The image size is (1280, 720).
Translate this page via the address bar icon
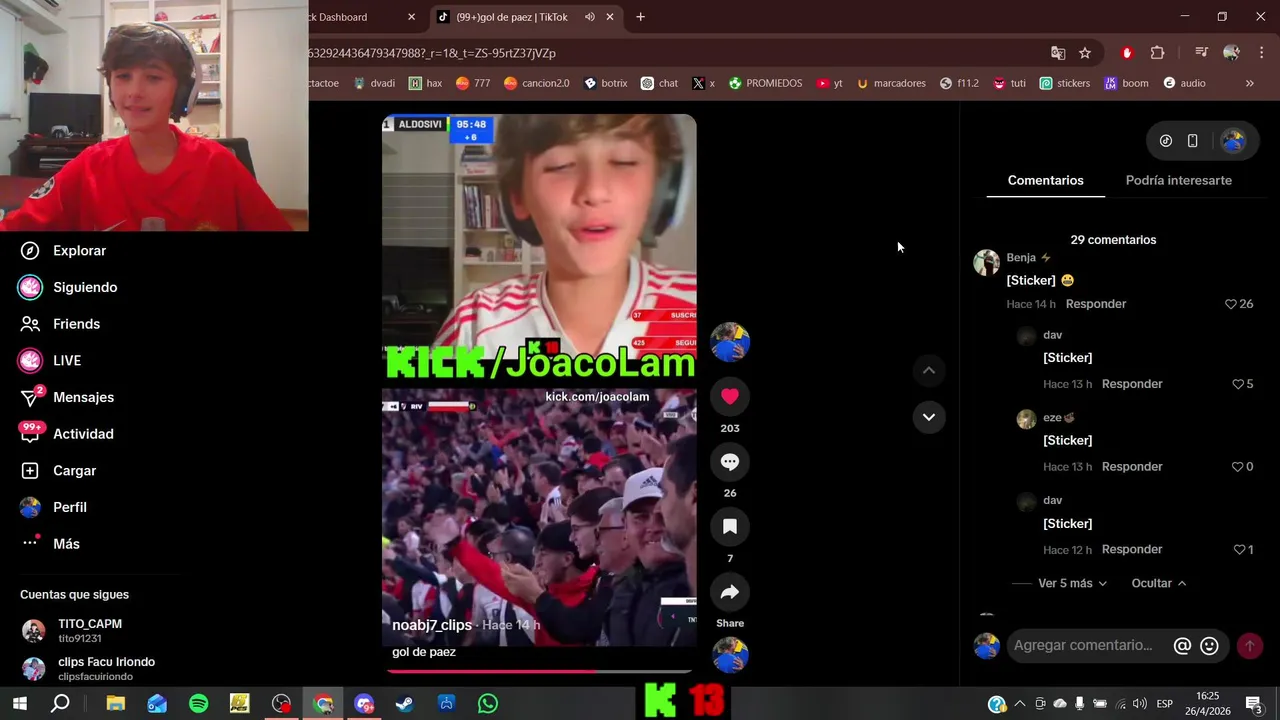tap(1058, 53)
